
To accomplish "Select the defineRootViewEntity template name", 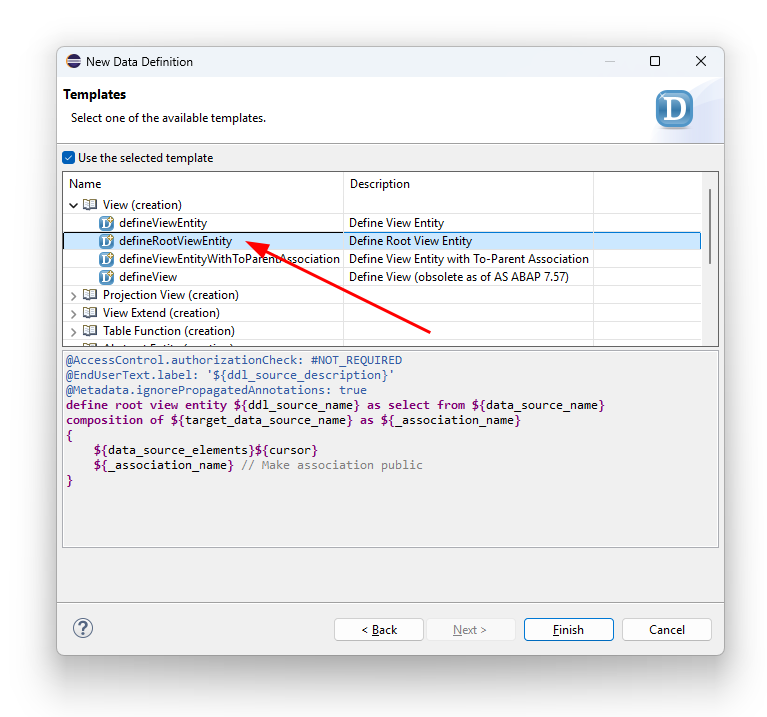I will tap(176, 241).
